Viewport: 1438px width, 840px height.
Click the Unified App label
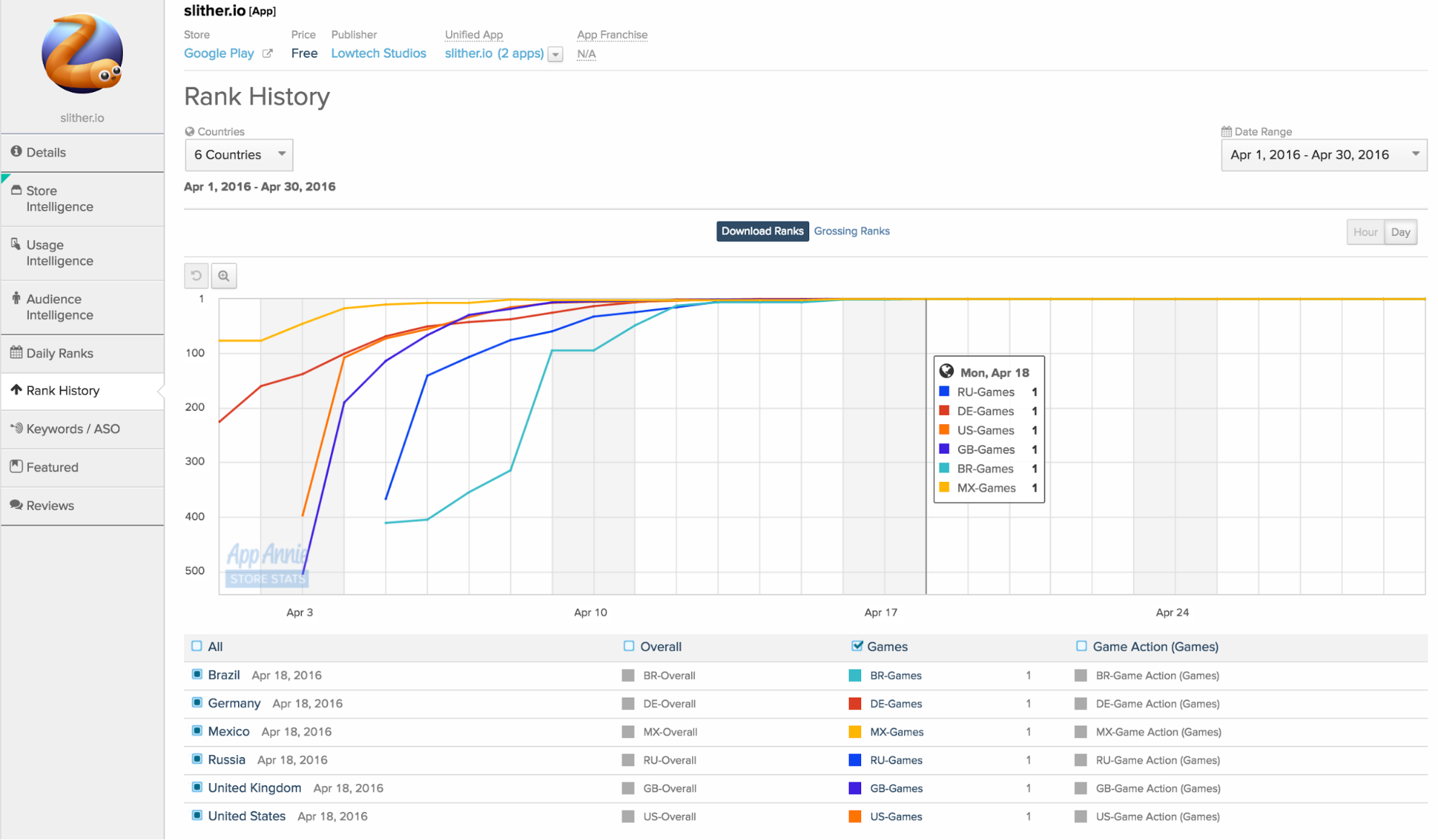(x=473, y=35)
